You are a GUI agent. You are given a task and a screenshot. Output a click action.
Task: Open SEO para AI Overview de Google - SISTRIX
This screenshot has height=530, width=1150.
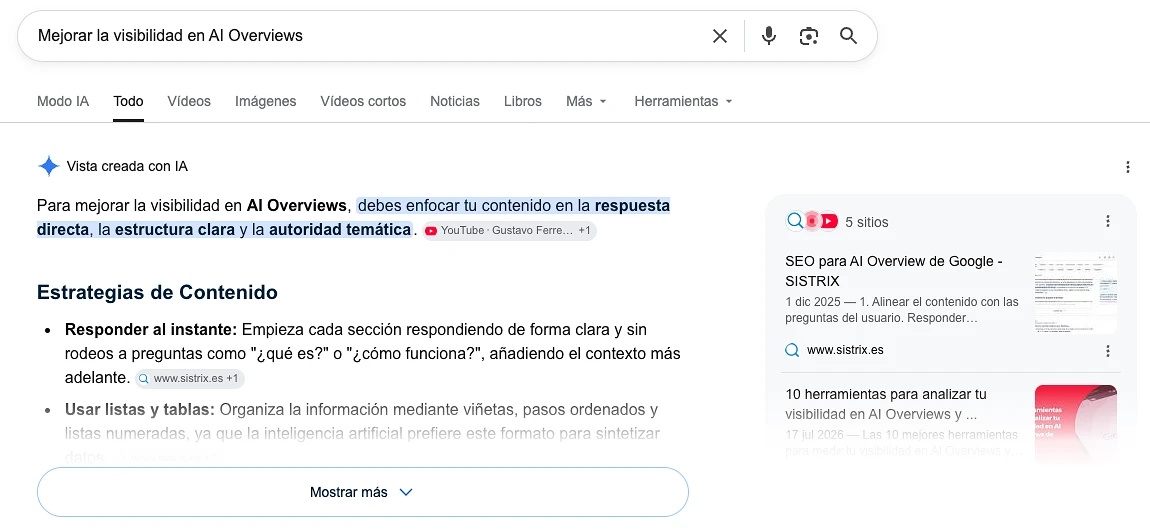click(x=893, y=270)
